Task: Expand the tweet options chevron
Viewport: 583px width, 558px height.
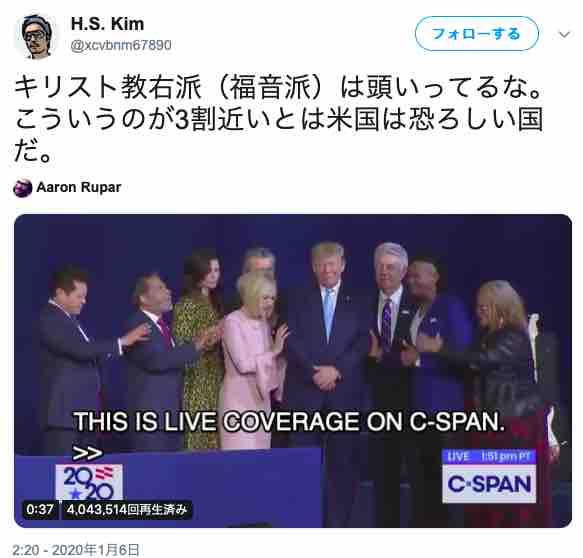Action: [x=564, y=35]
